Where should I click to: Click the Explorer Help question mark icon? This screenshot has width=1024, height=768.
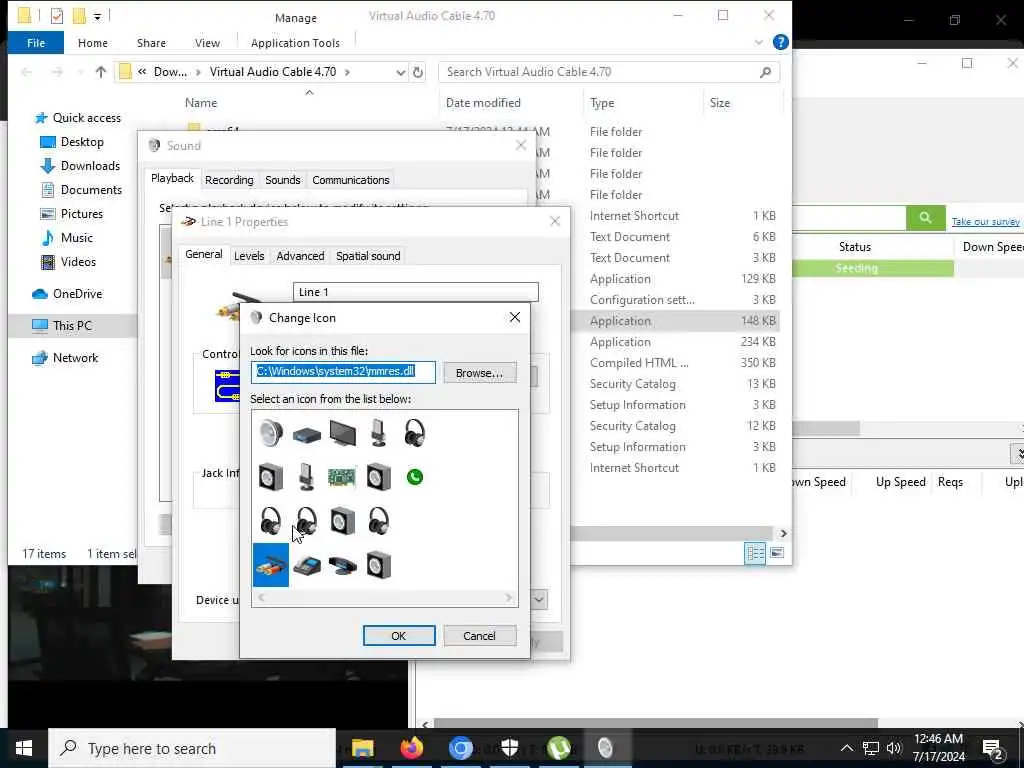pyautogui.click(x=780, y=42)
